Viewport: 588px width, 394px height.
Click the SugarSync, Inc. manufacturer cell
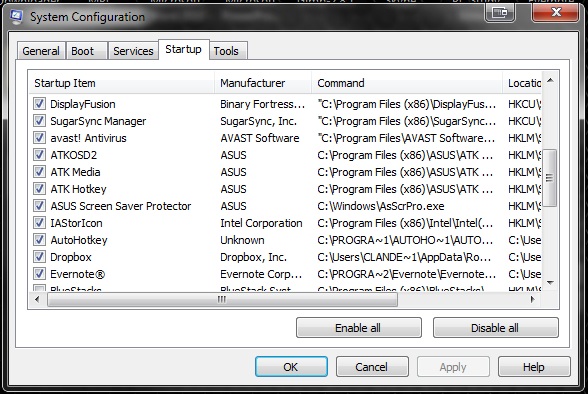pyautogui.click(x=258, y=121)
